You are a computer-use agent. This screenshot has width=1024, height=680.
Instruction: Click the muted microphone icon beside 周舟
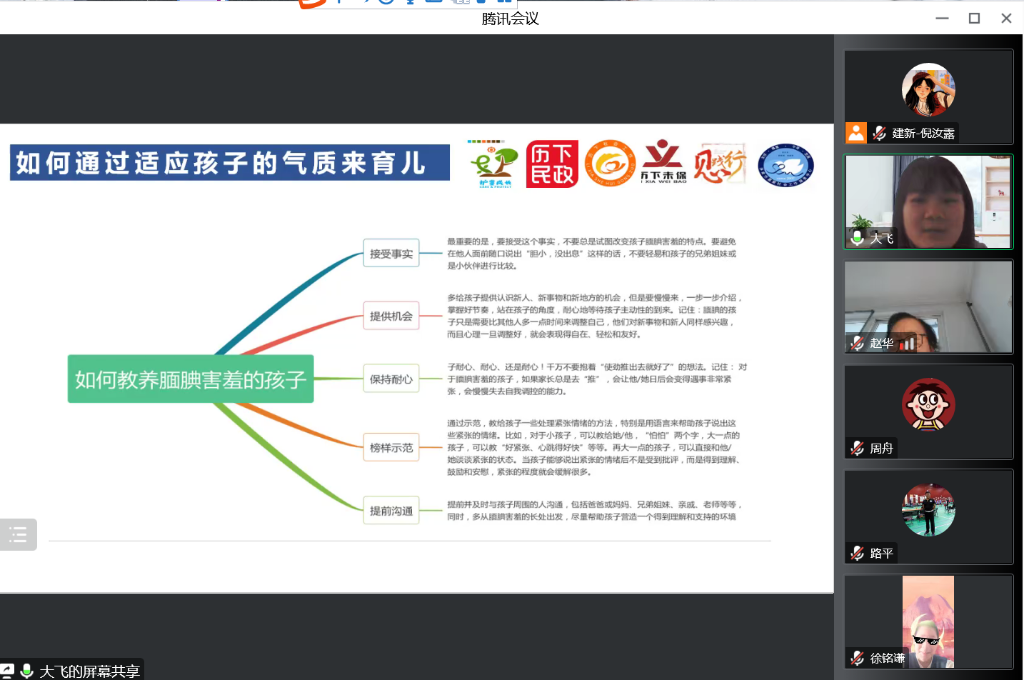point(857,448)
